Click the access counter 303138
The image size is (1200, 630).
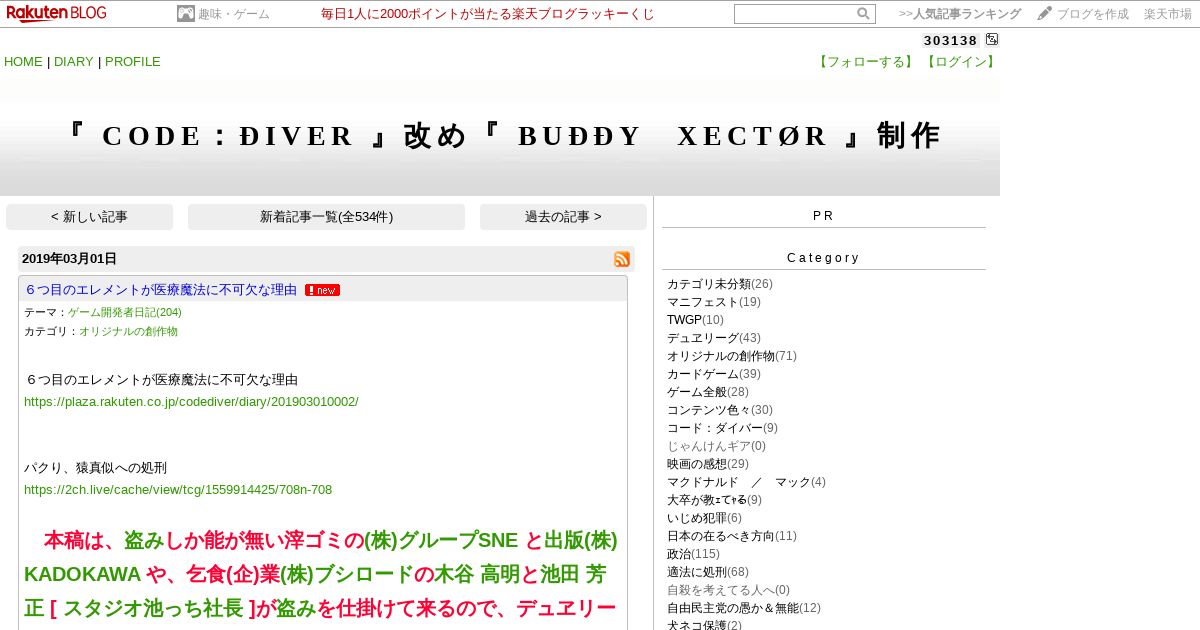click(951, 41)
